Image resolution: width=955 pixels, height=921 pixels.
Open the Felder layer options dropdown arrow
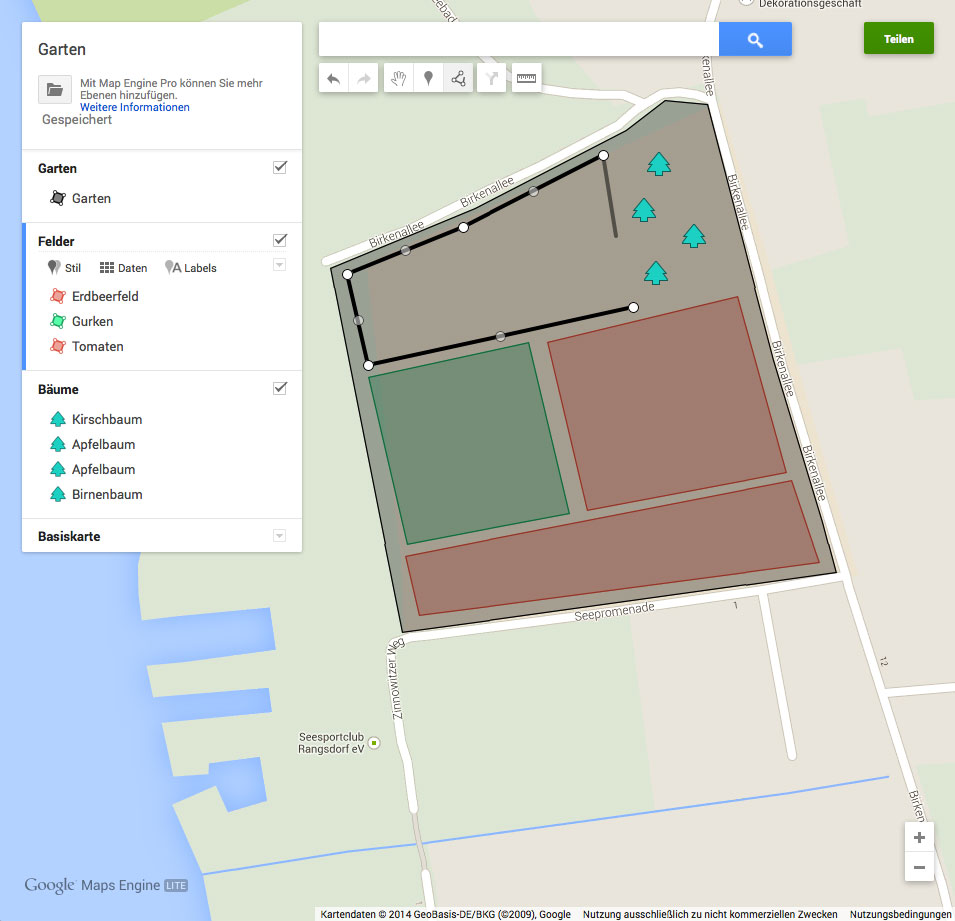[280, 265]
